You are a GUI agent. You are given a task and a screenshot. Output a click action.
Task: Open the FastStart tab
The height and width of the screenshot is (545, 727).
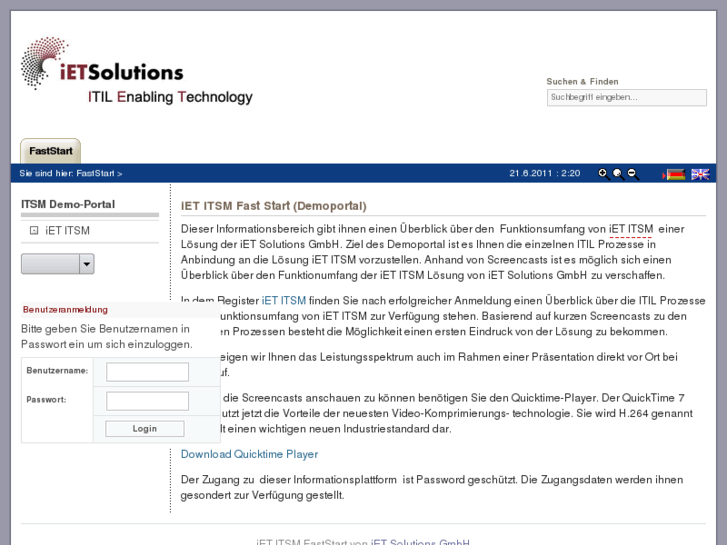click(51, 151)
